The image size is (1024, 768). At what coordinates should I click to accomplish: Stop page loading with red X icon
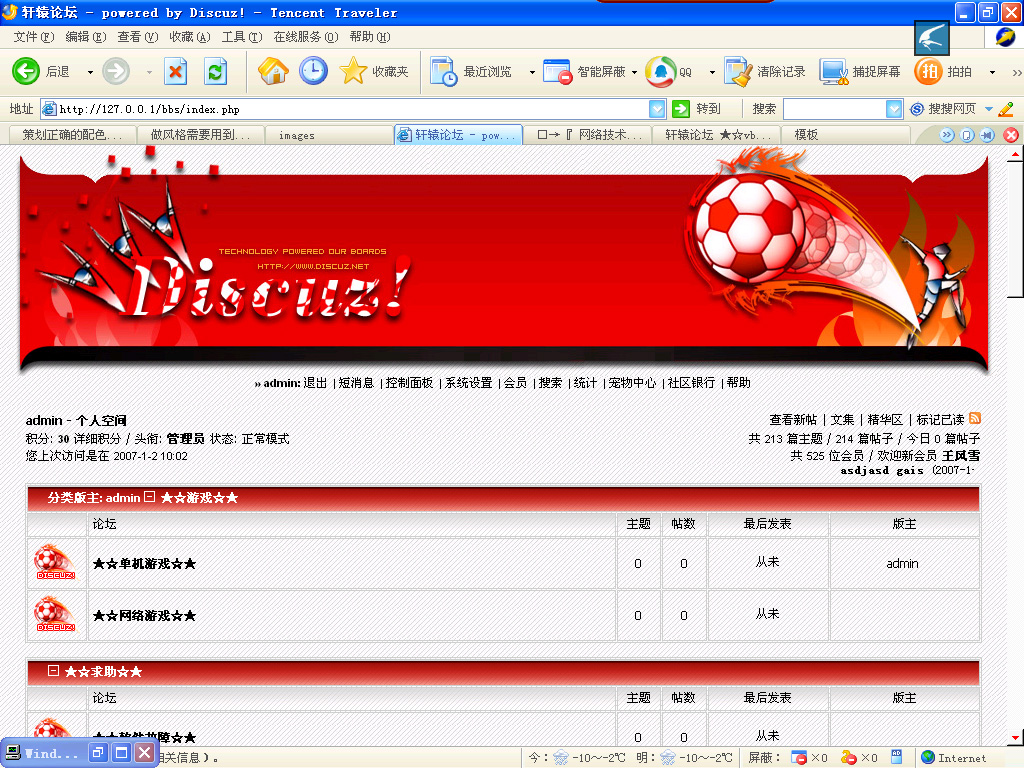coord(175,71)
